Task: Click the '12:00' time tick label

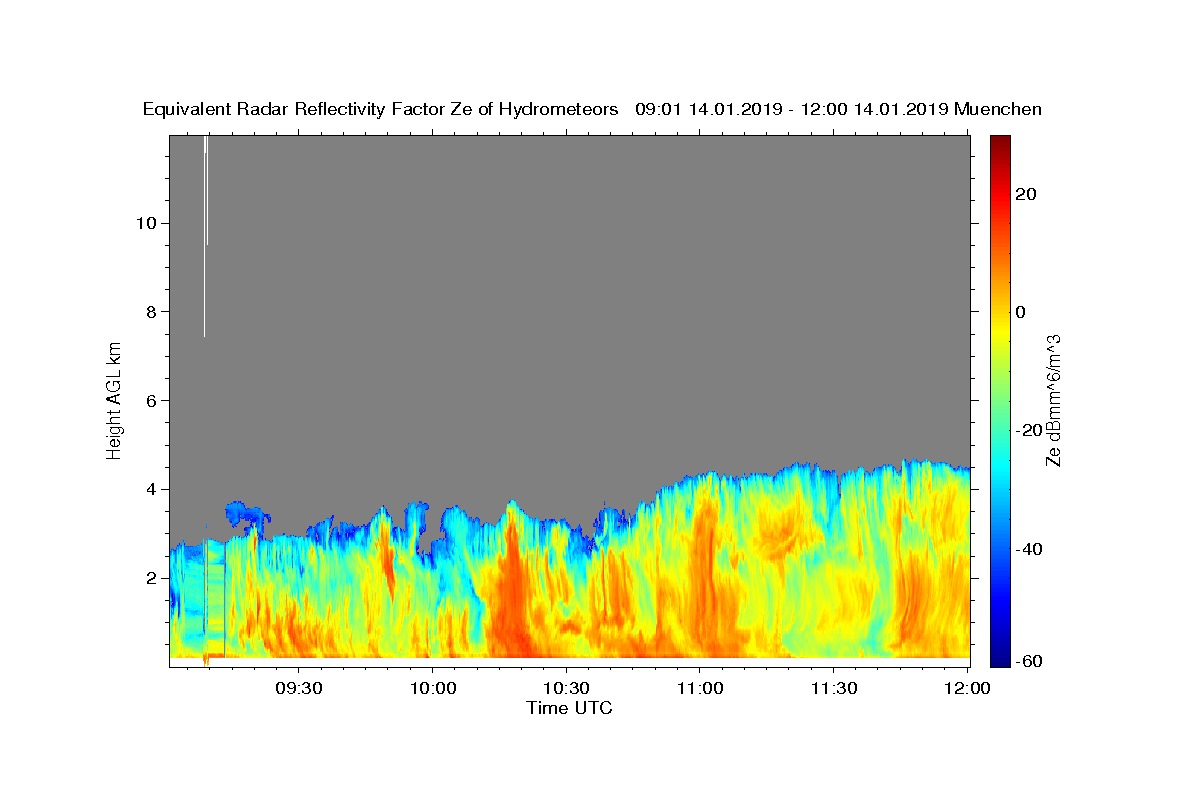Action: pos(967,688)
